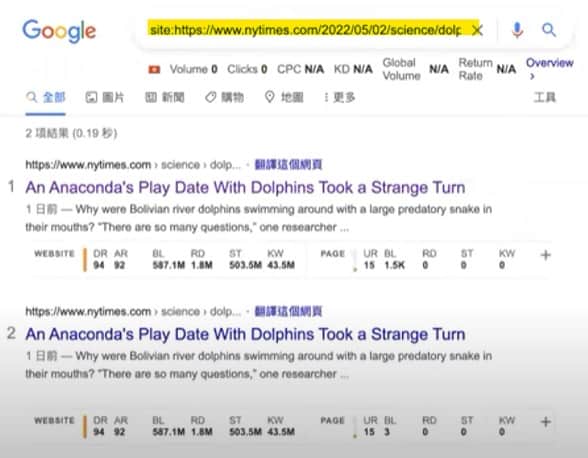Open second Anaconda's Play Date result title
The width and height of the screenshot is (588, 458).
245,334
